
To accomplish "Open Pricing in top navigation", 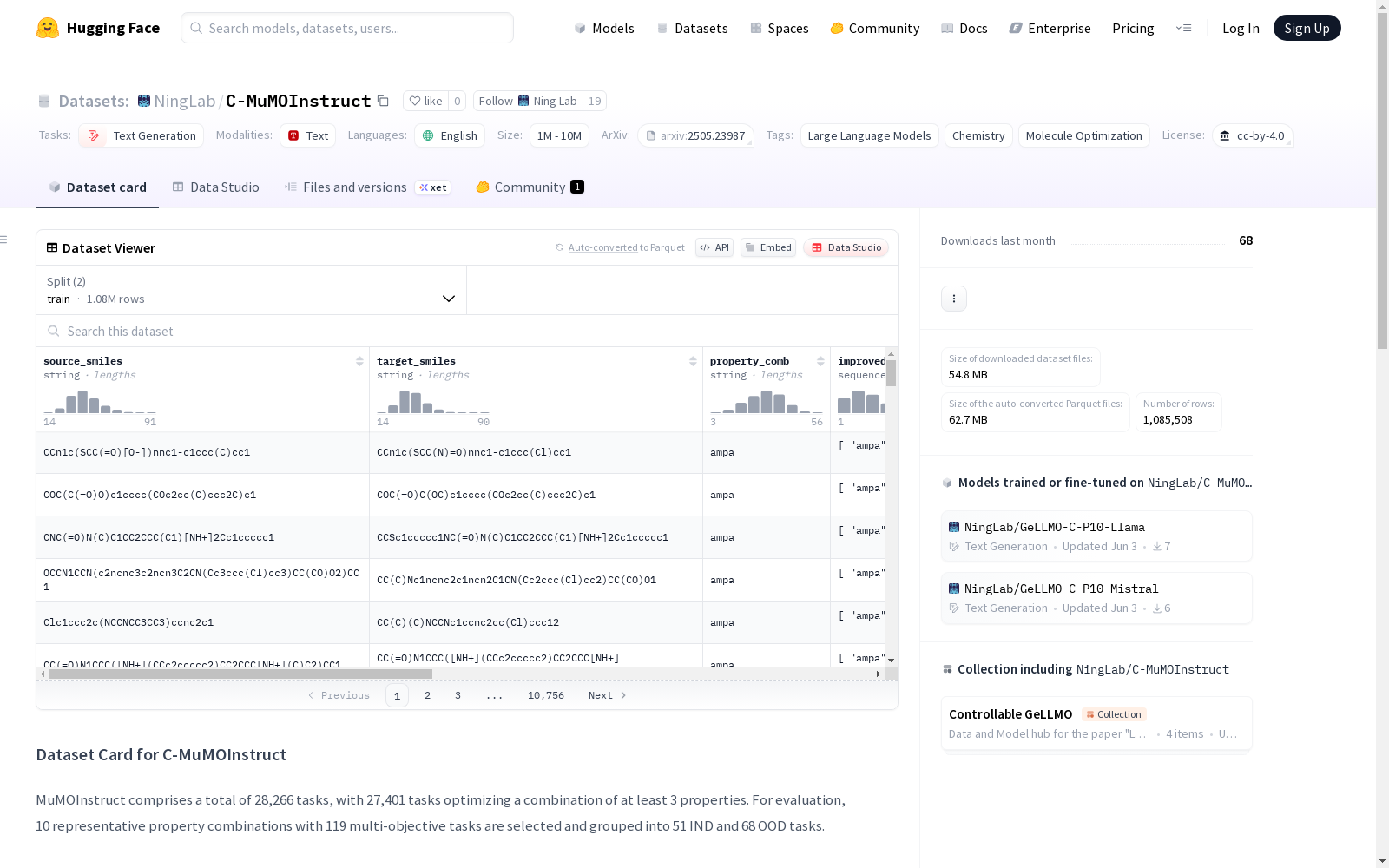I will [1133, 28].
